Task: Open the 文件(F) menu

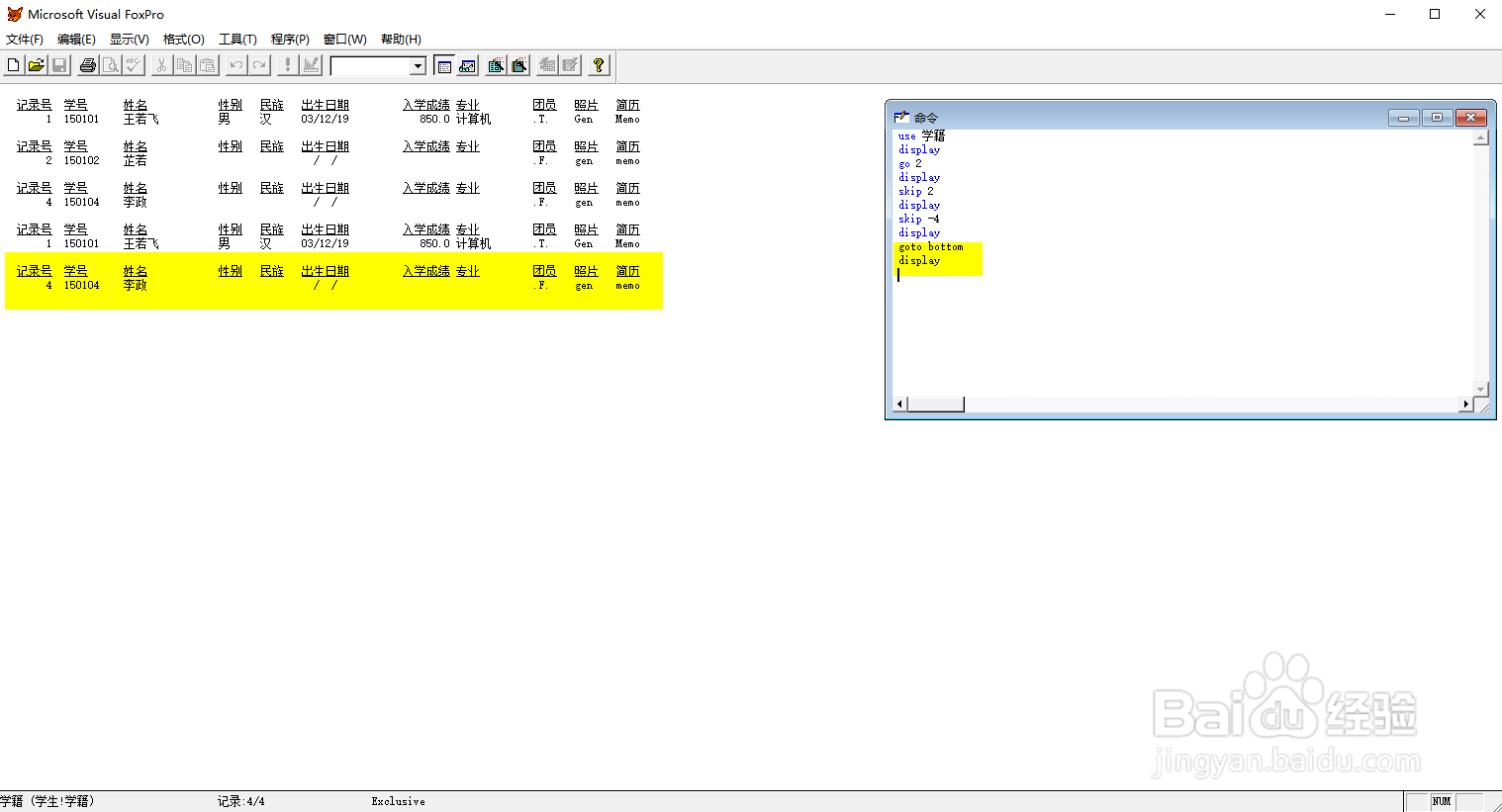Action: [x=25, y=40]
